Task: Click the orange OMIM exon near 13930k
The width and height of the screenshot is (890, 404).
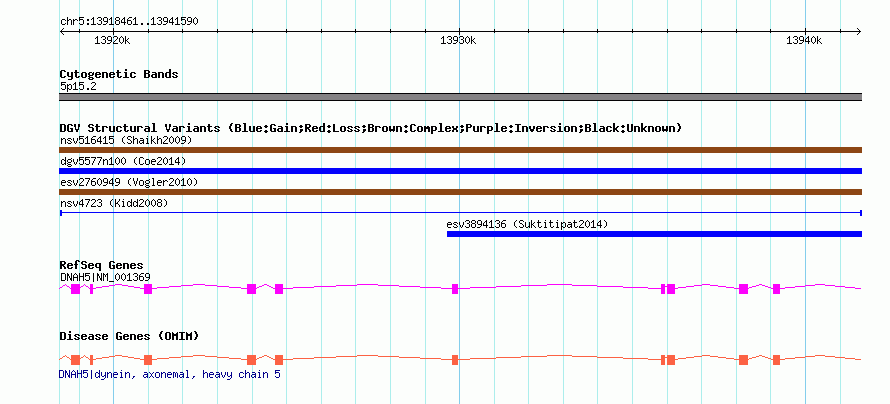Action: tap(455, 360)
